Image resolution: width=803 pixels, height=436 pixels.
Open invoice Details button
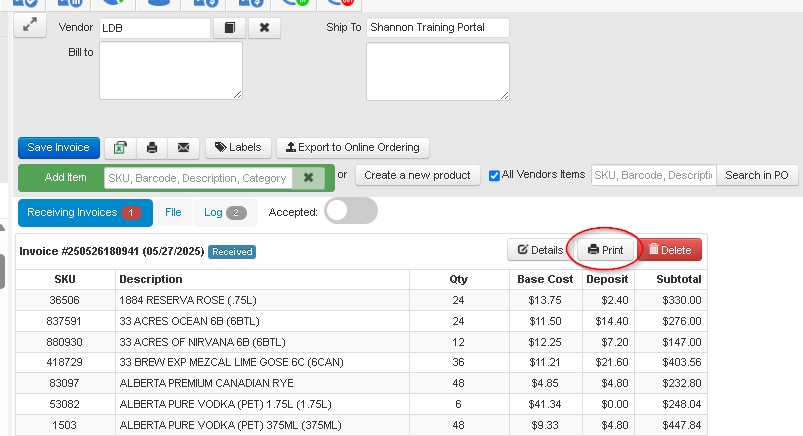(541, 250)
